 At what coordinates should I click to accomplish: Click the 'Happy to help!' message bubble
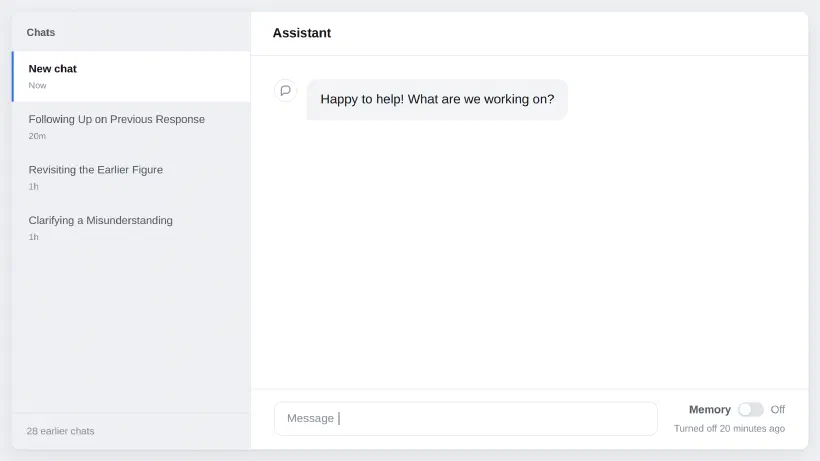(437, 99)
